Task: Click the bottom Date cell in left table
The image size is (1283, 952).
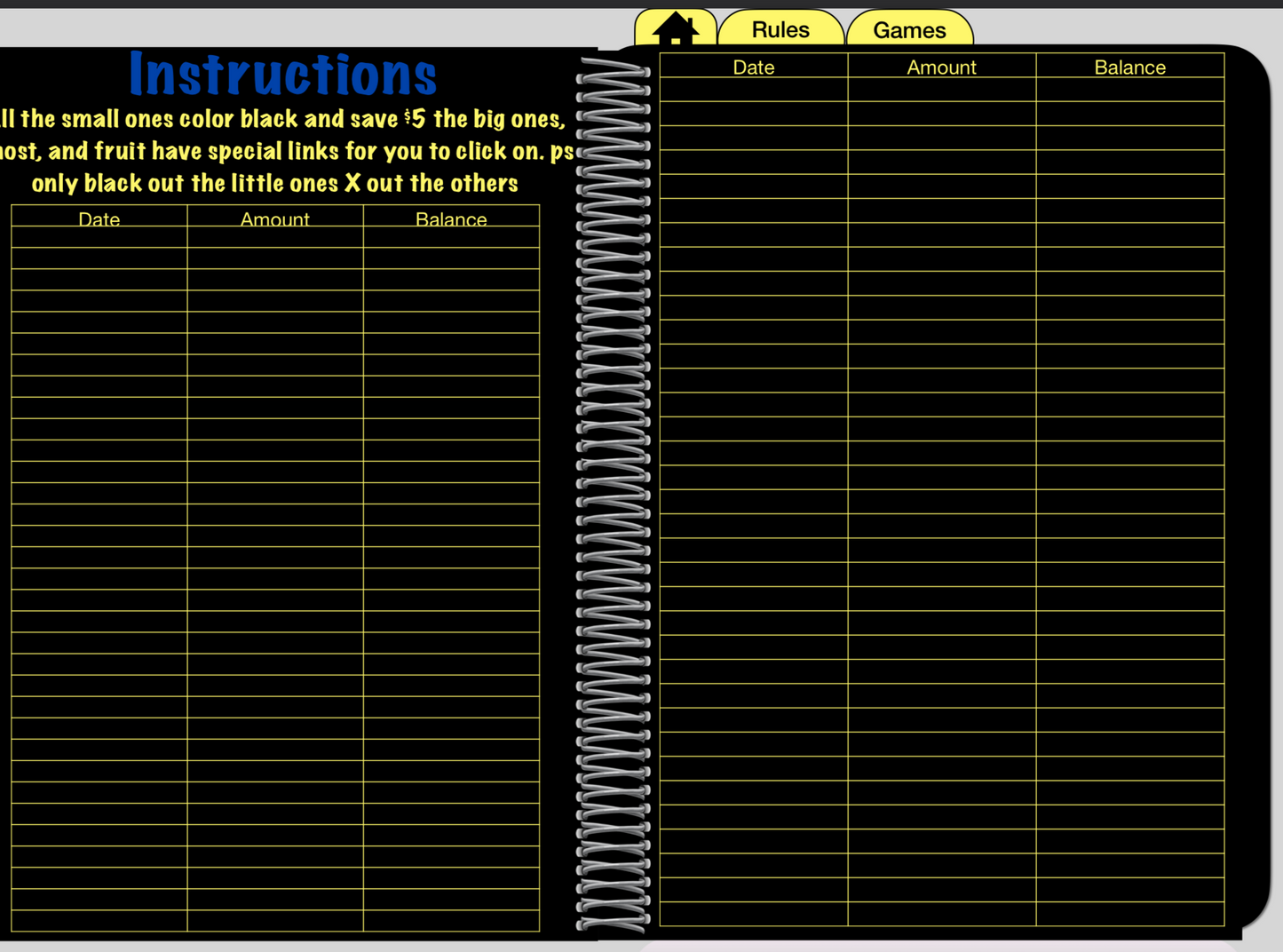Action: (99, 921)
